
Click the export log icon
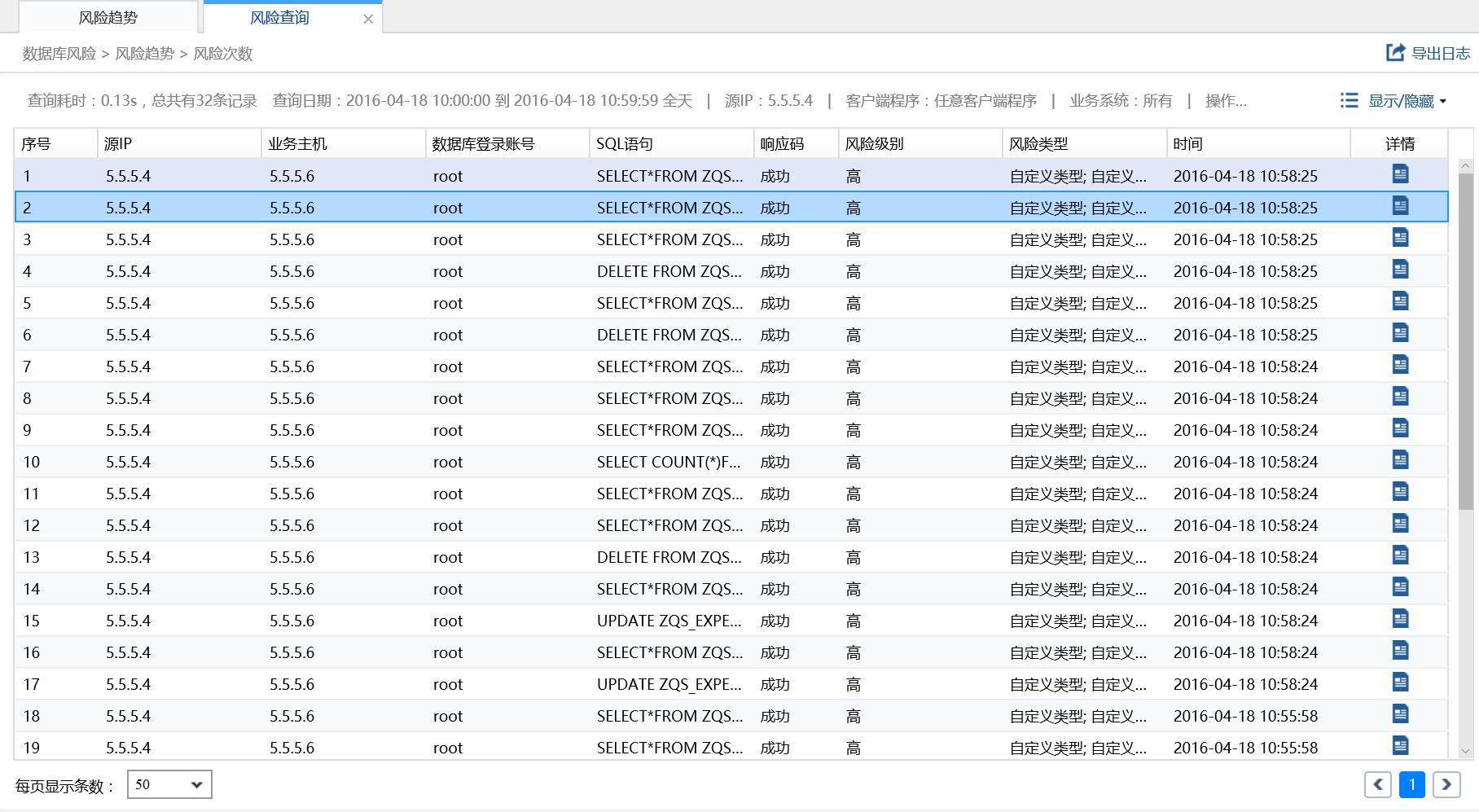[x=1395, y=53]
